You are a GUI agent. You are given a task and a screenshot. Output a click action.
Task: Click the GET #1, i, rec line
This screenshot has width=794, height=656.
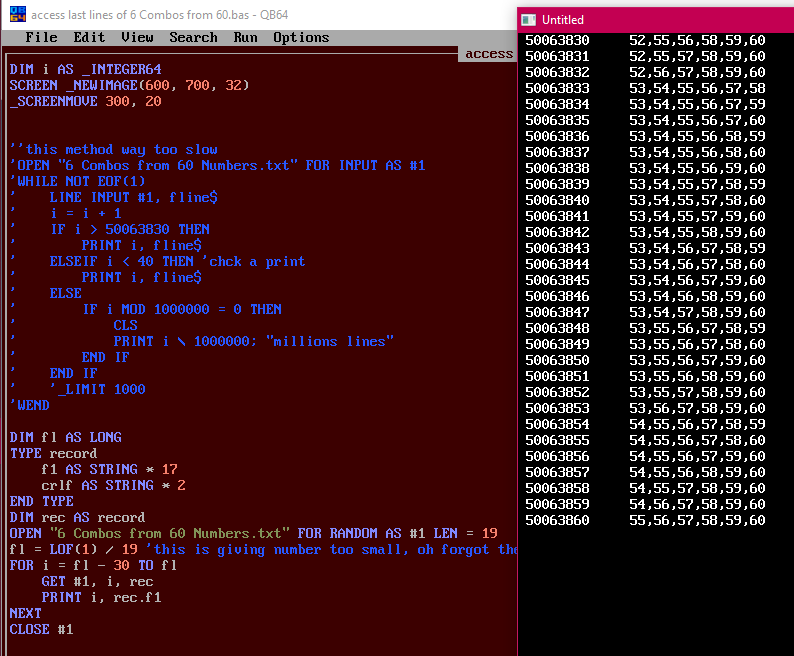(97, 582)
